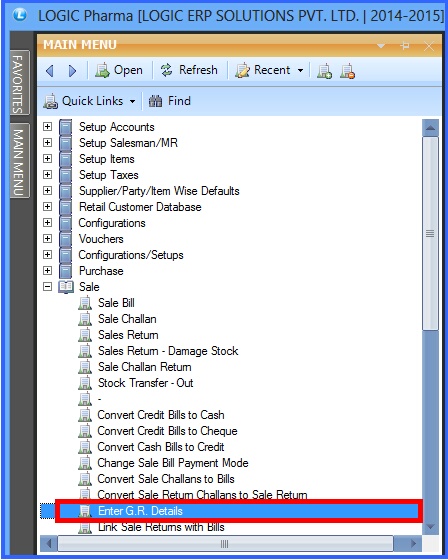Click the remove-from-favorites icon with red minus
448x560 pixels.
point(347,71)
